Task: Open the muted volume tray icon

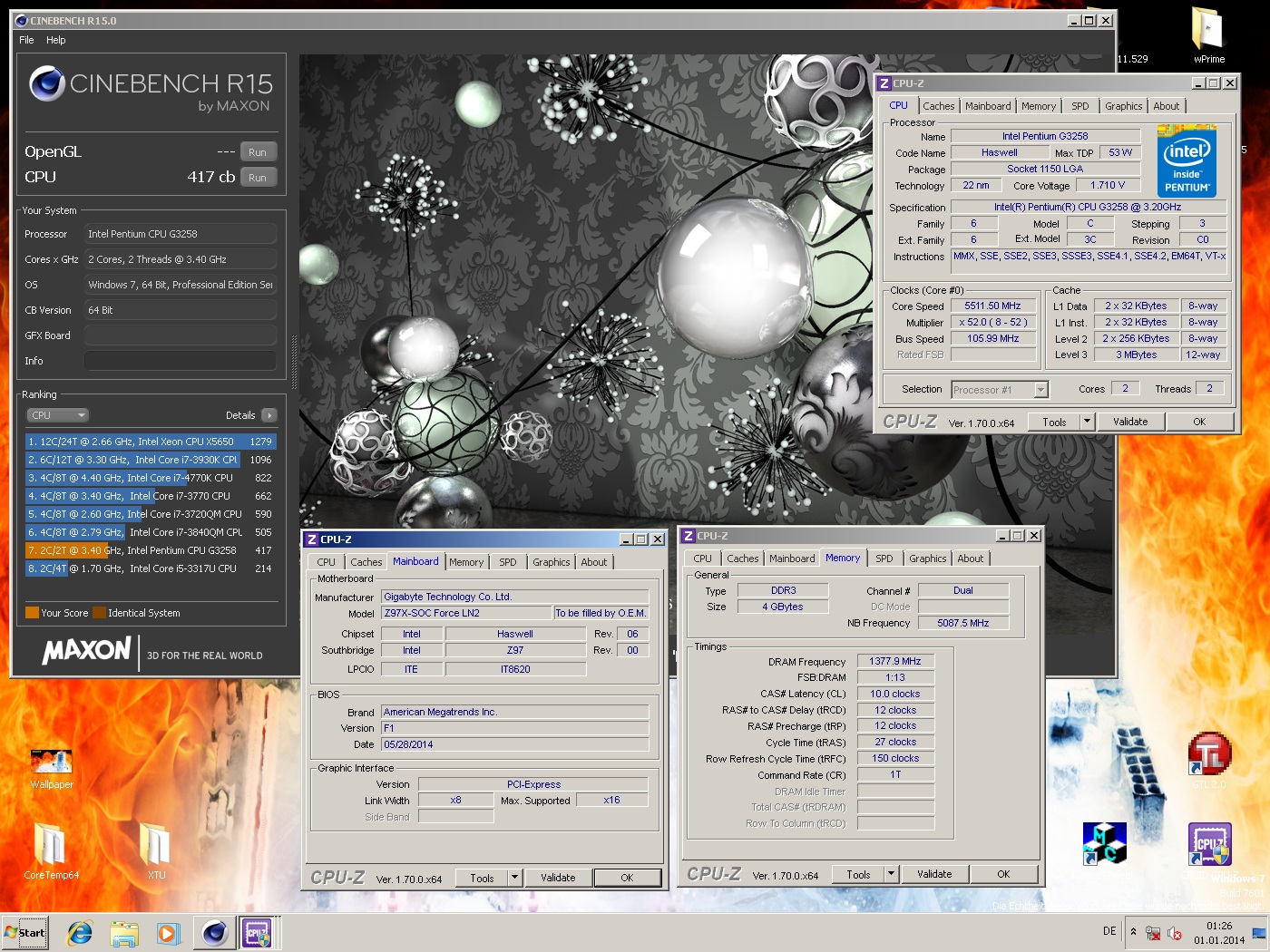Action: [1175, 932]
